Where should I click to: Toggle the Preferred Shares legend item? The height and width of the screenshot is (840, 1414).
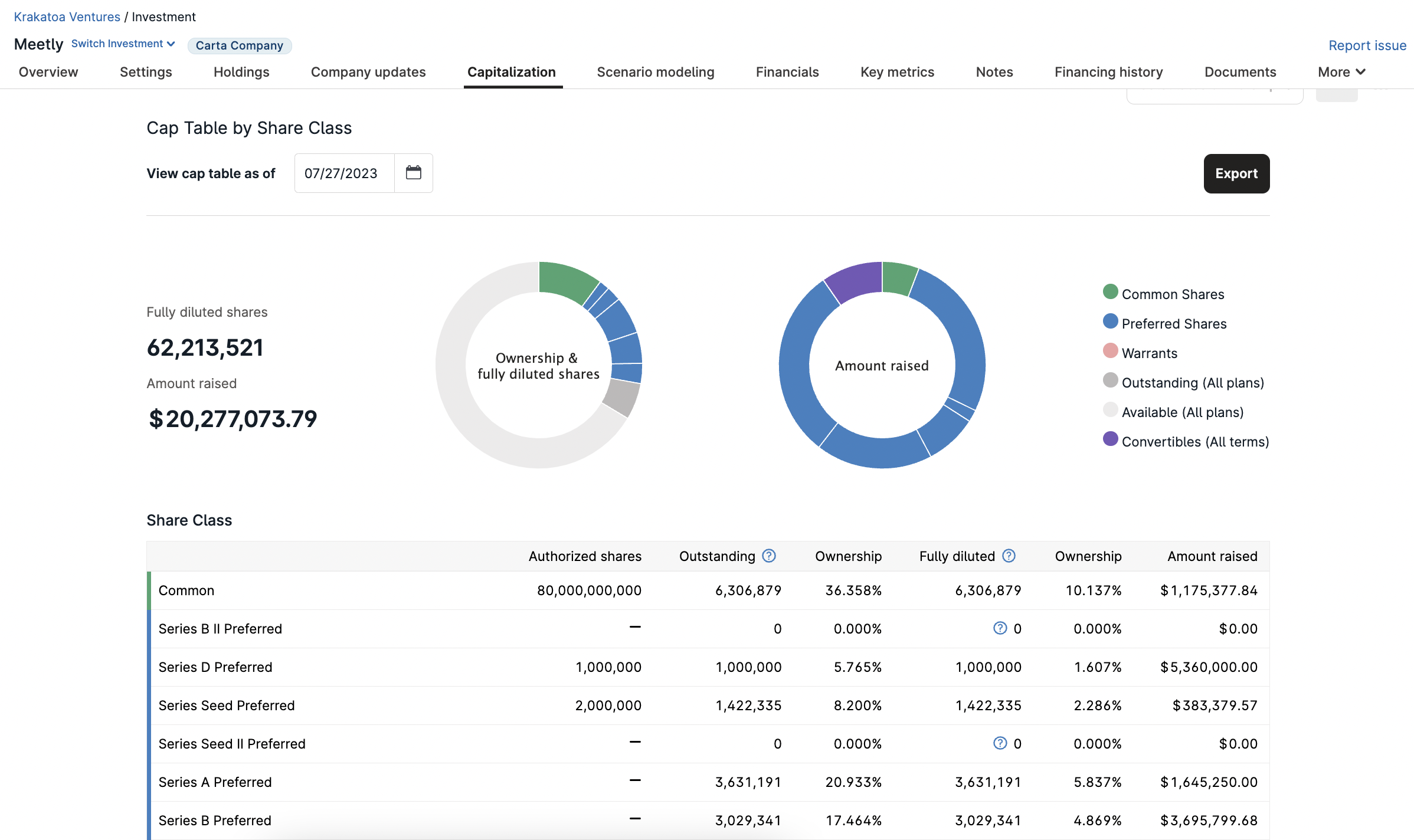coord(1173,323)
